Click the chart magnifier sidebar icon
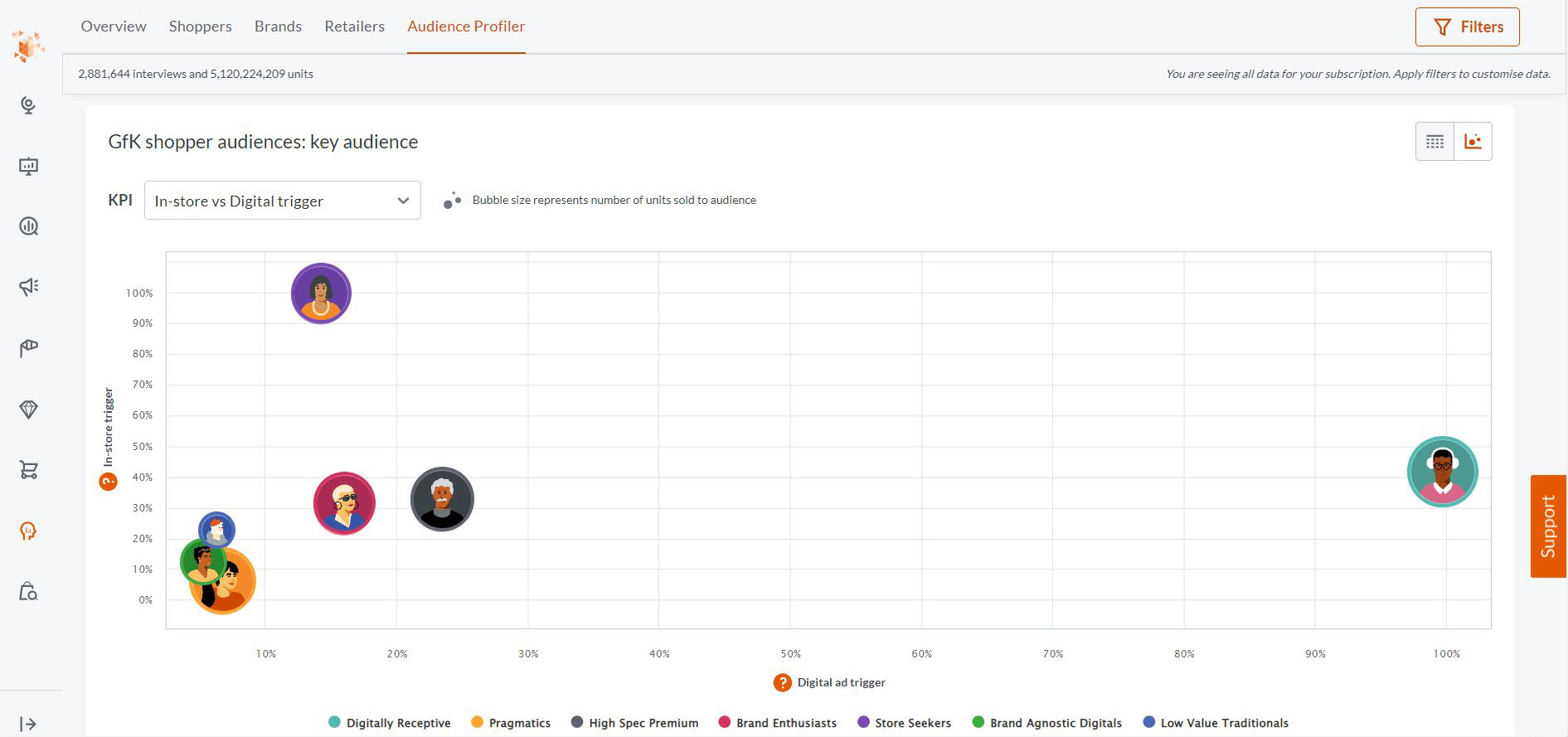 (29, 226)
